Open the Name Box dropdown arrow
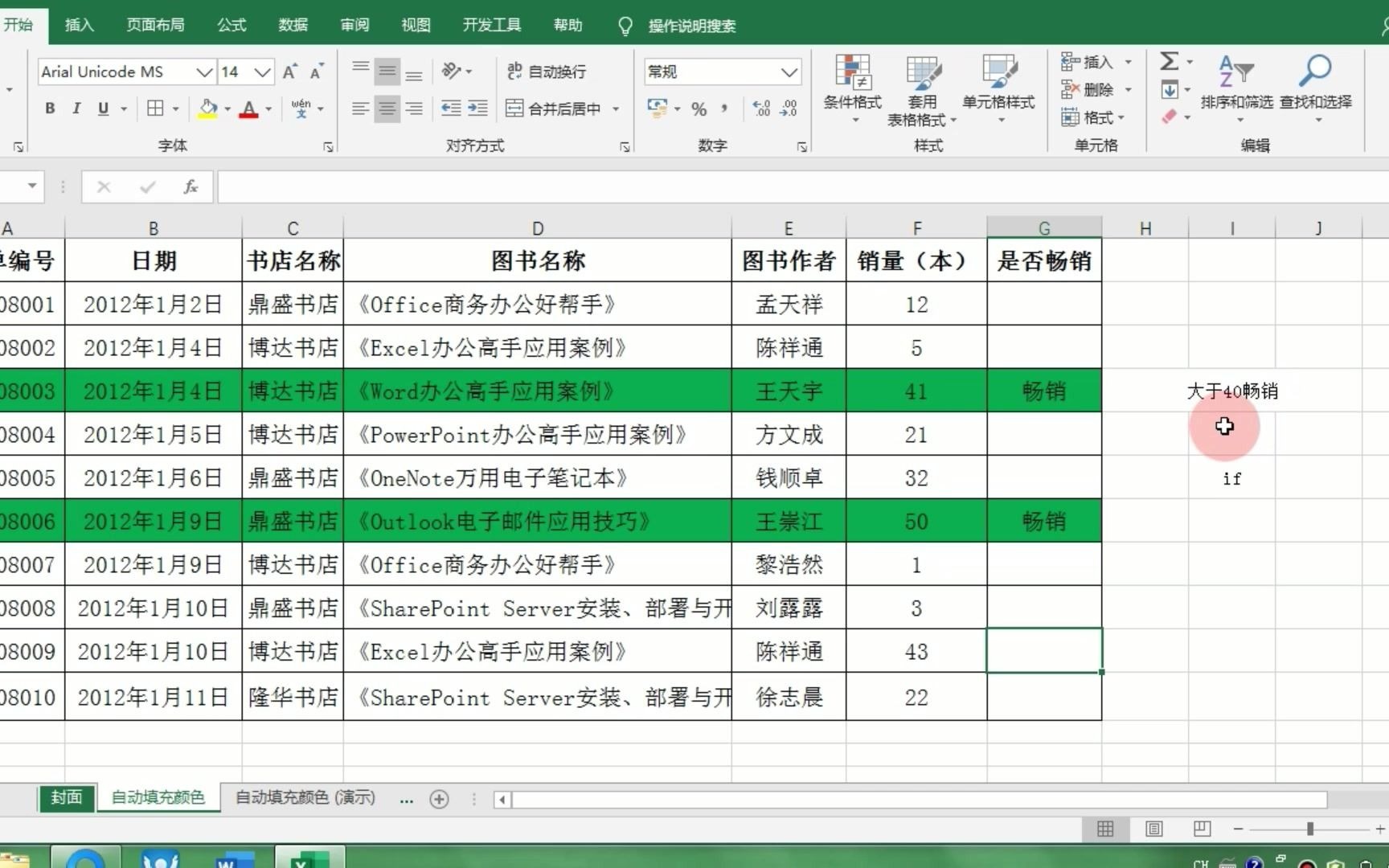This screenshot has height=868, width=1389. point(32,186)
